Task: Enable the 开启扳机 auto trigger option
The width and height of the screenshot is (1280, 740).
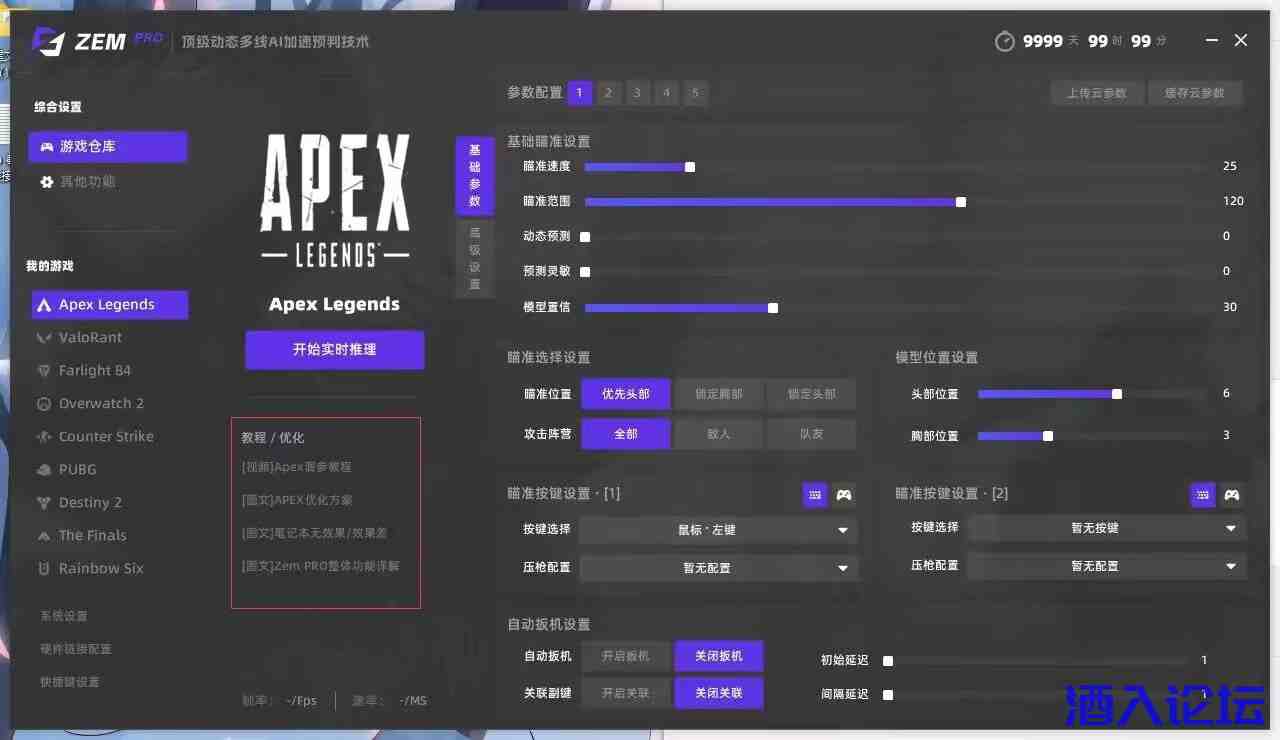Action: click(625, 656)
